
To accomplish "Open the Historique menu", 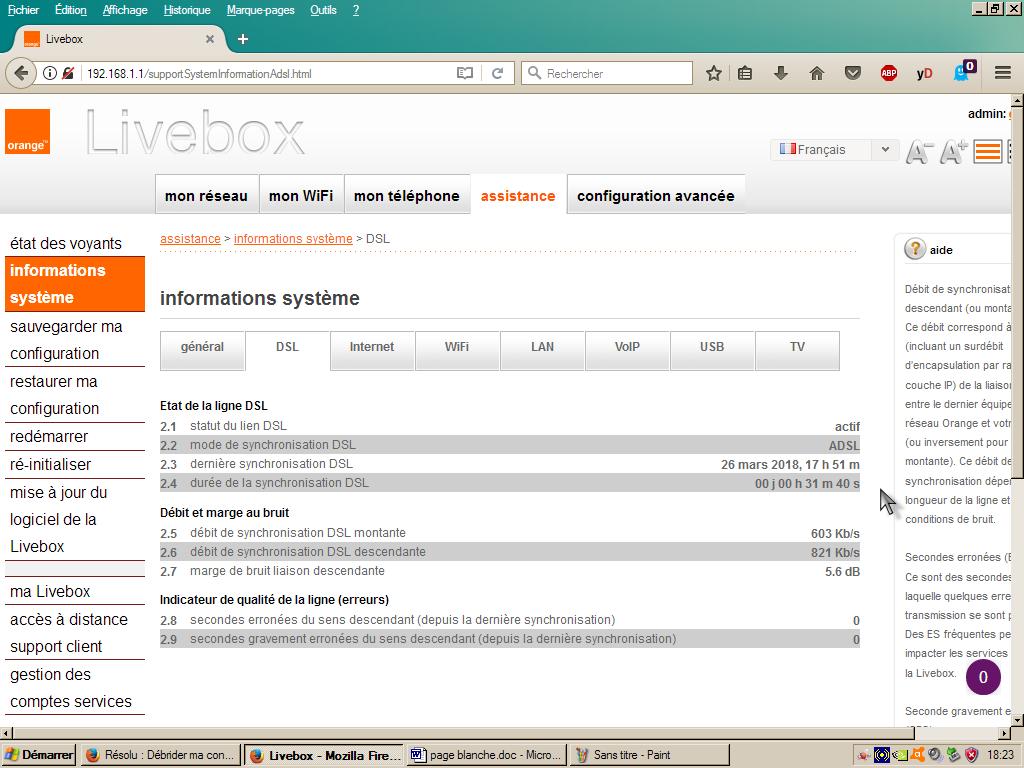I will pyautogui.click(x=186, y=10).
